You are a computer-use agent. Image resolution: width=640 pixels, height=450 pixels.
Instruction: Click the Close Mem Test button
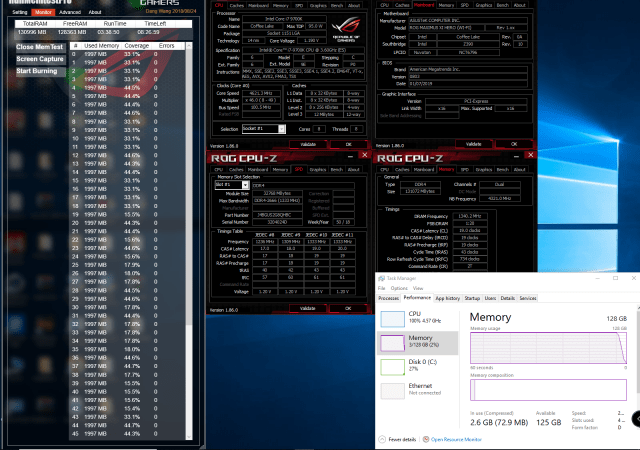pos(40,47)
